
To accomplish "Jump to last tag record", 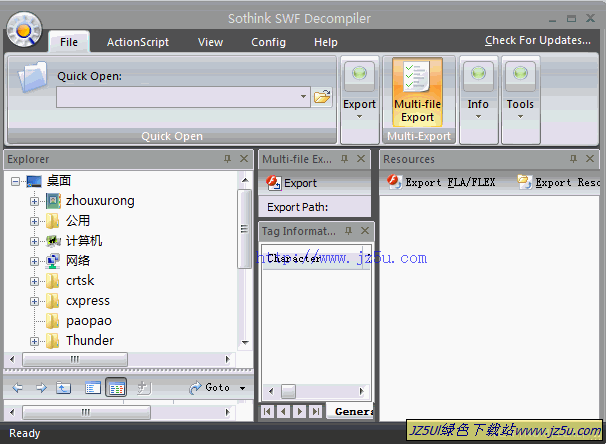I will [x=316, y=411].
